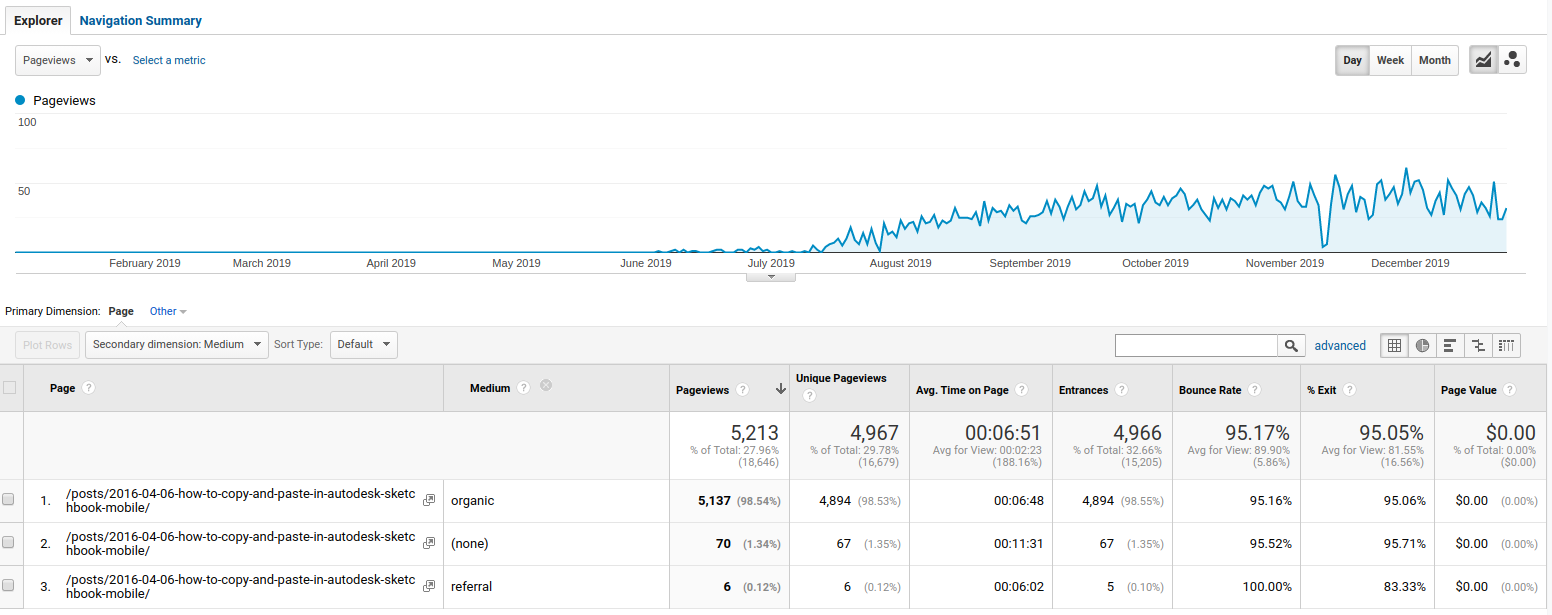1552x615 pixels.
Task: Open the pivot table view
Action: tap(1506, 345)
